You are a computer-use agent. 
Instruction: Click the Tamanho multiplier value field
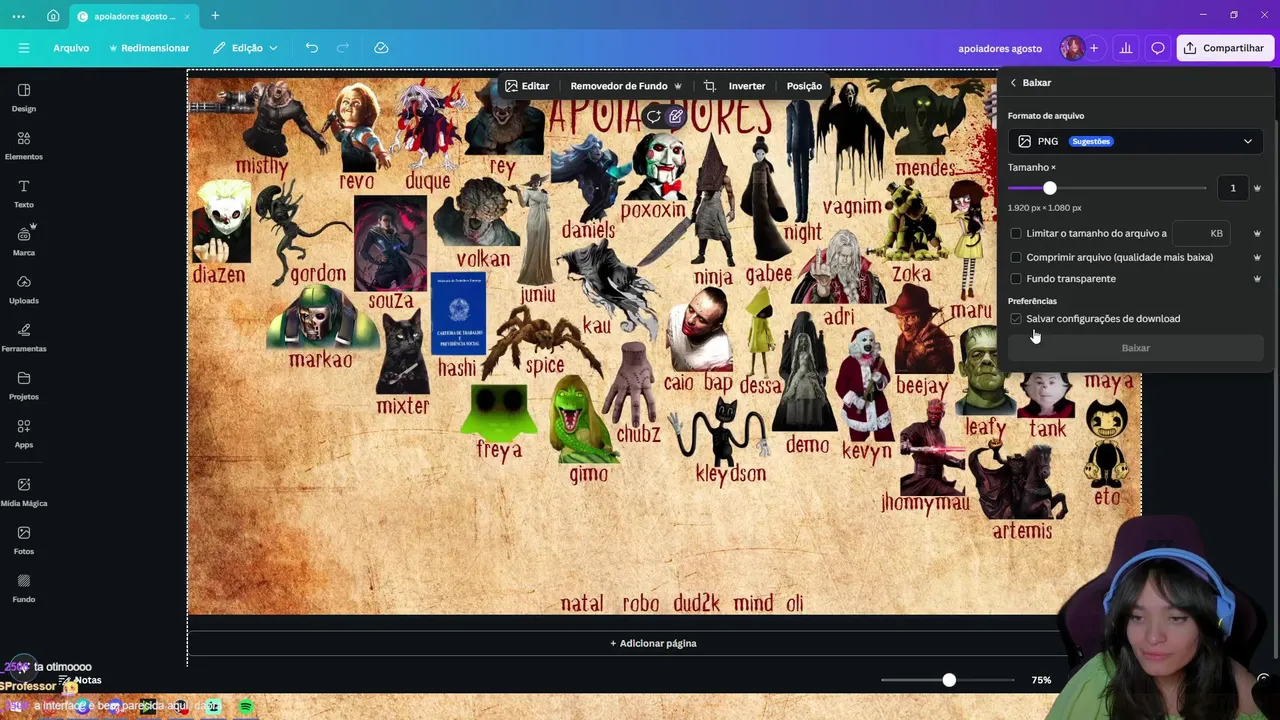(1232, 188)
